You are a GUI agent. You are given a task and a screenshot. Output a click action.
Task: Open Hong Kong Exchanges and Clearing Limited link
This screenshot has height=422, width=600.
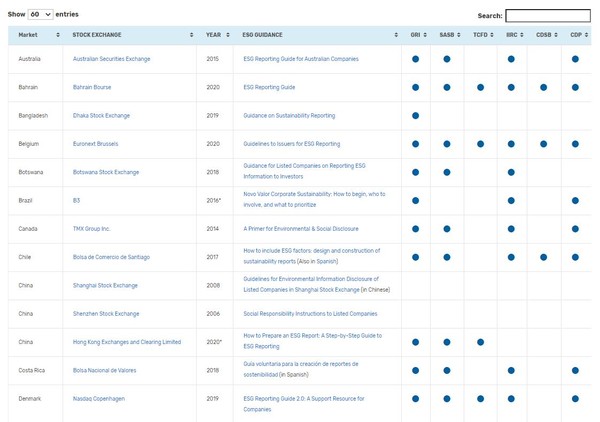pos(127,342)
